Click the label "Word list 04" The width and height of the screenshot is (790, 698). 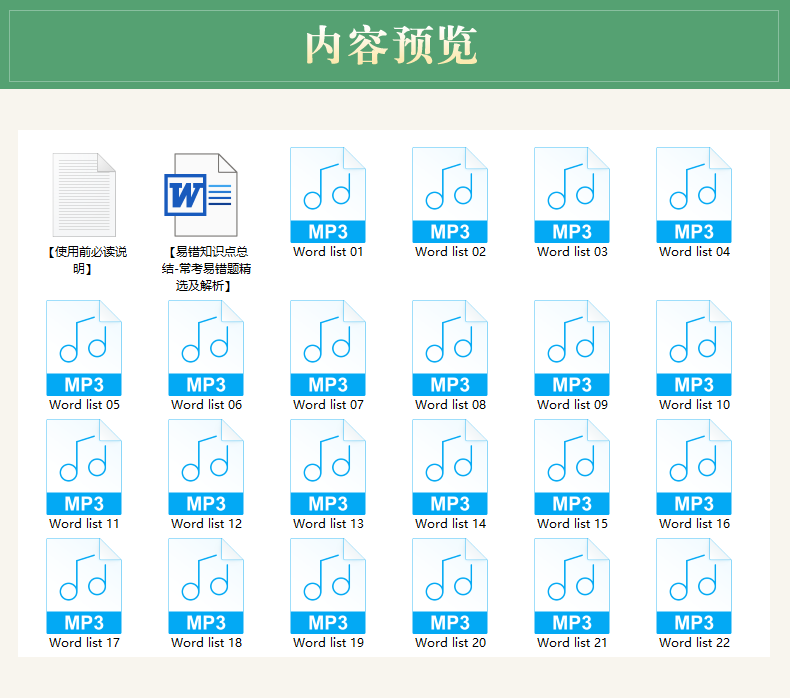point(694,251)
